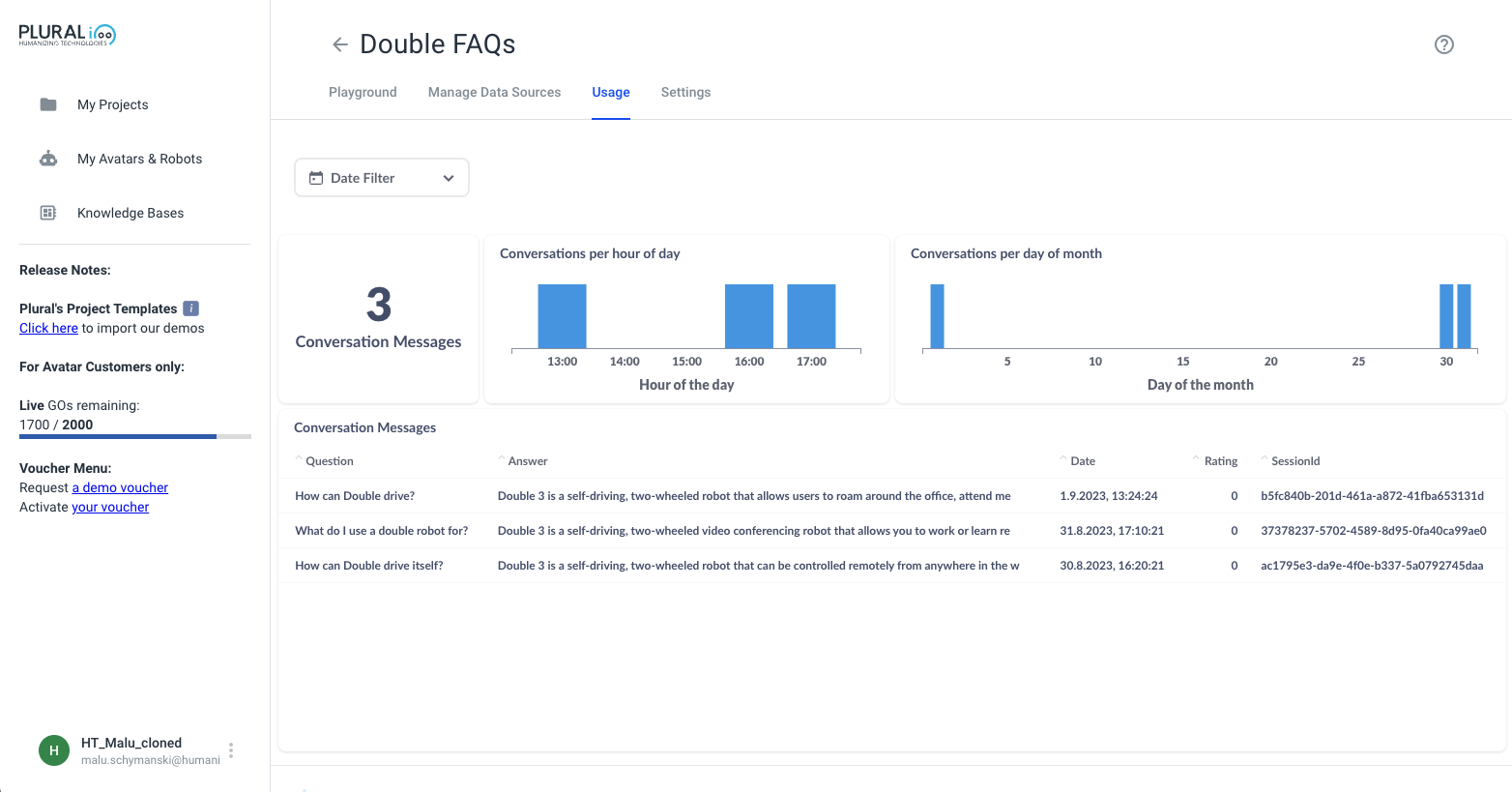Open My Projects in sidebar

click(x=113, y=104)
